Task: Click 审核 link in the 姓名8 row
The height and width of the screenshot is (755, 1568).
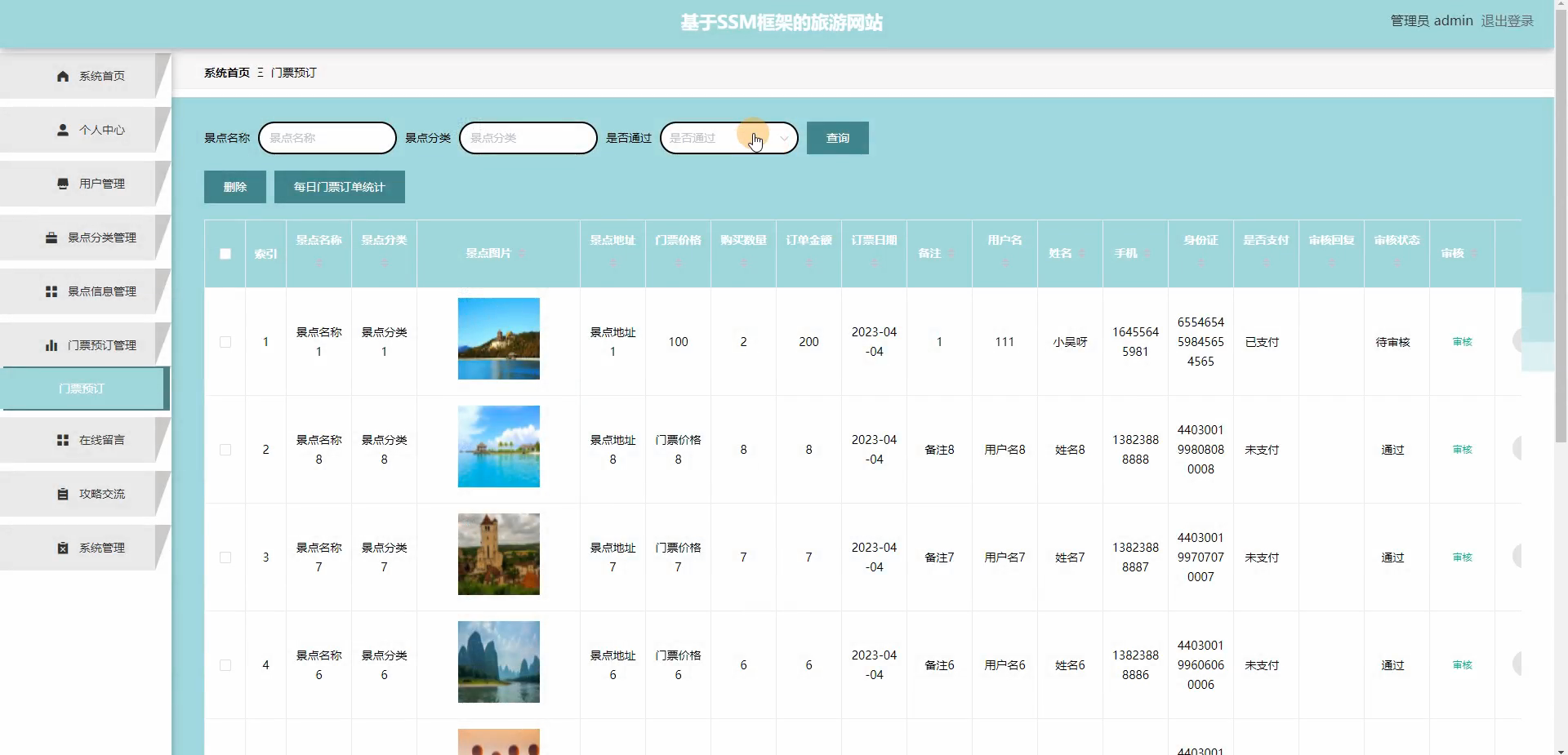Action: 1462,450
